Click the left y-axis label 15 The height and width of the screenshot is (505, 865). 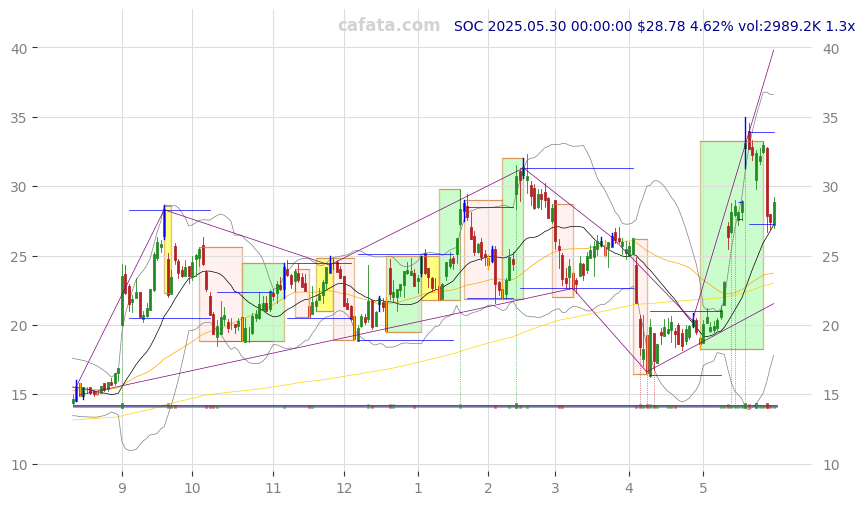click(x=19, y=395)
